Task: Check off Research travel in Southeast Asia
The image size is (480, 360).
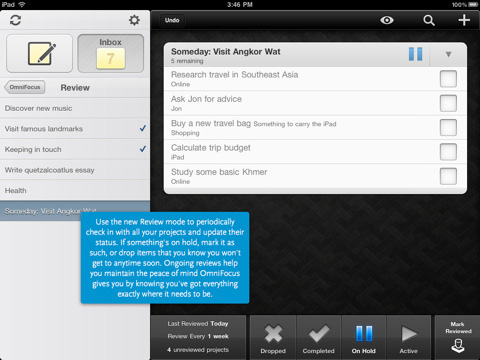Action: tap(448, 79)
